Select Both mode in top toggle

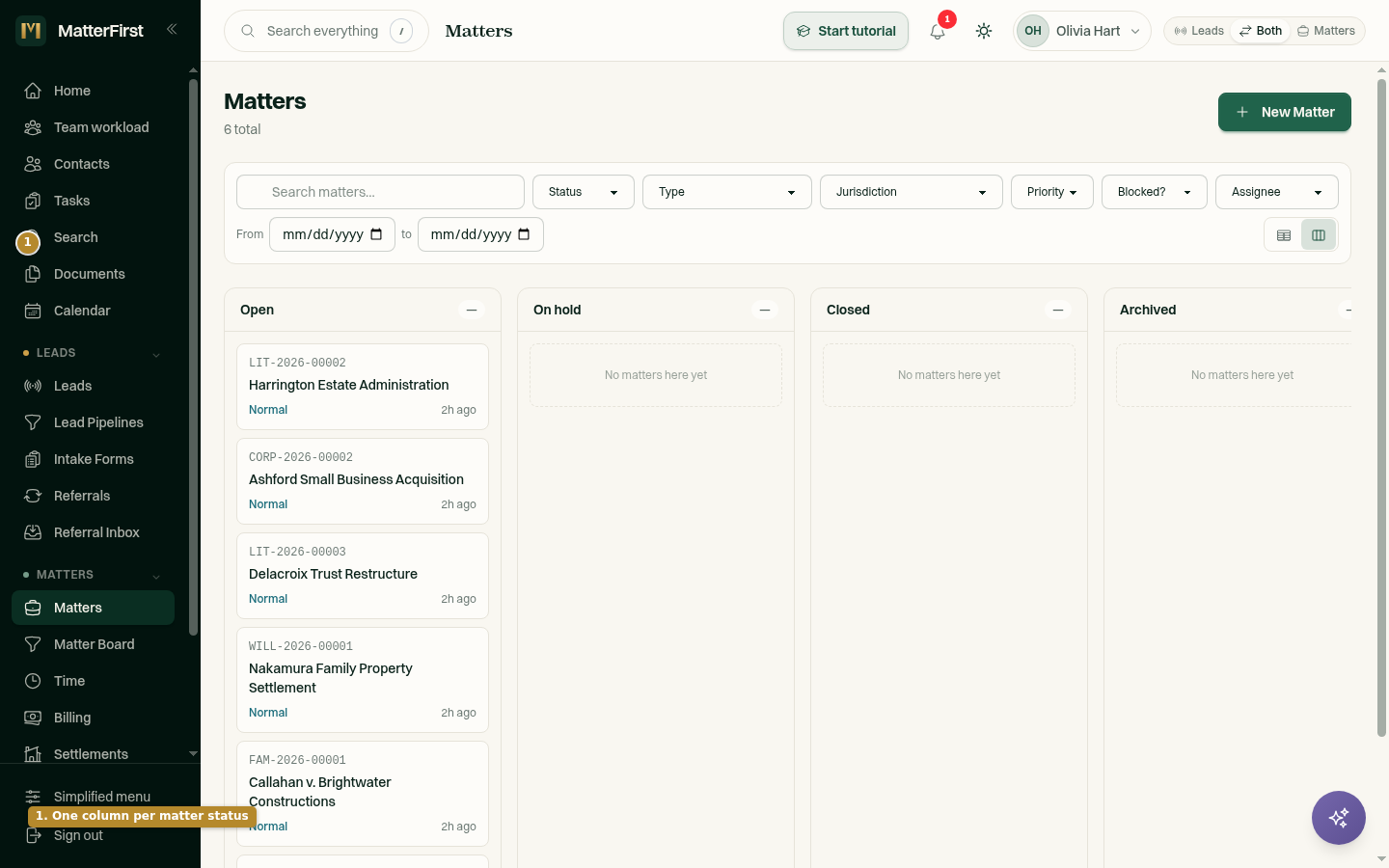tap(1261, 31)
